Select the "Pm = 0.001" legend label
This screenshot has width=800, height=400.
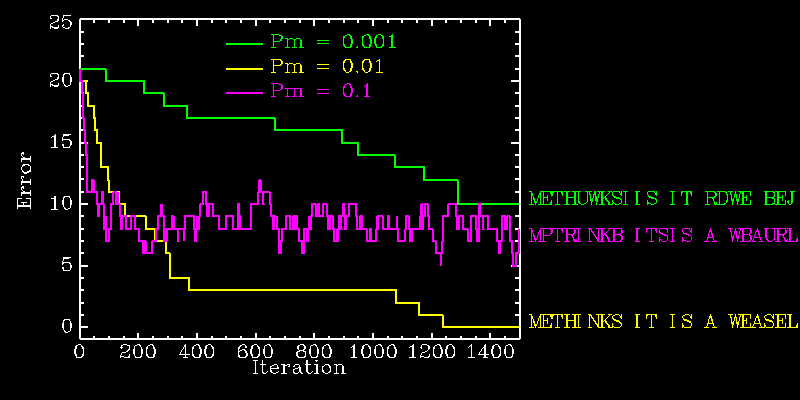click(x=333, y=42)
